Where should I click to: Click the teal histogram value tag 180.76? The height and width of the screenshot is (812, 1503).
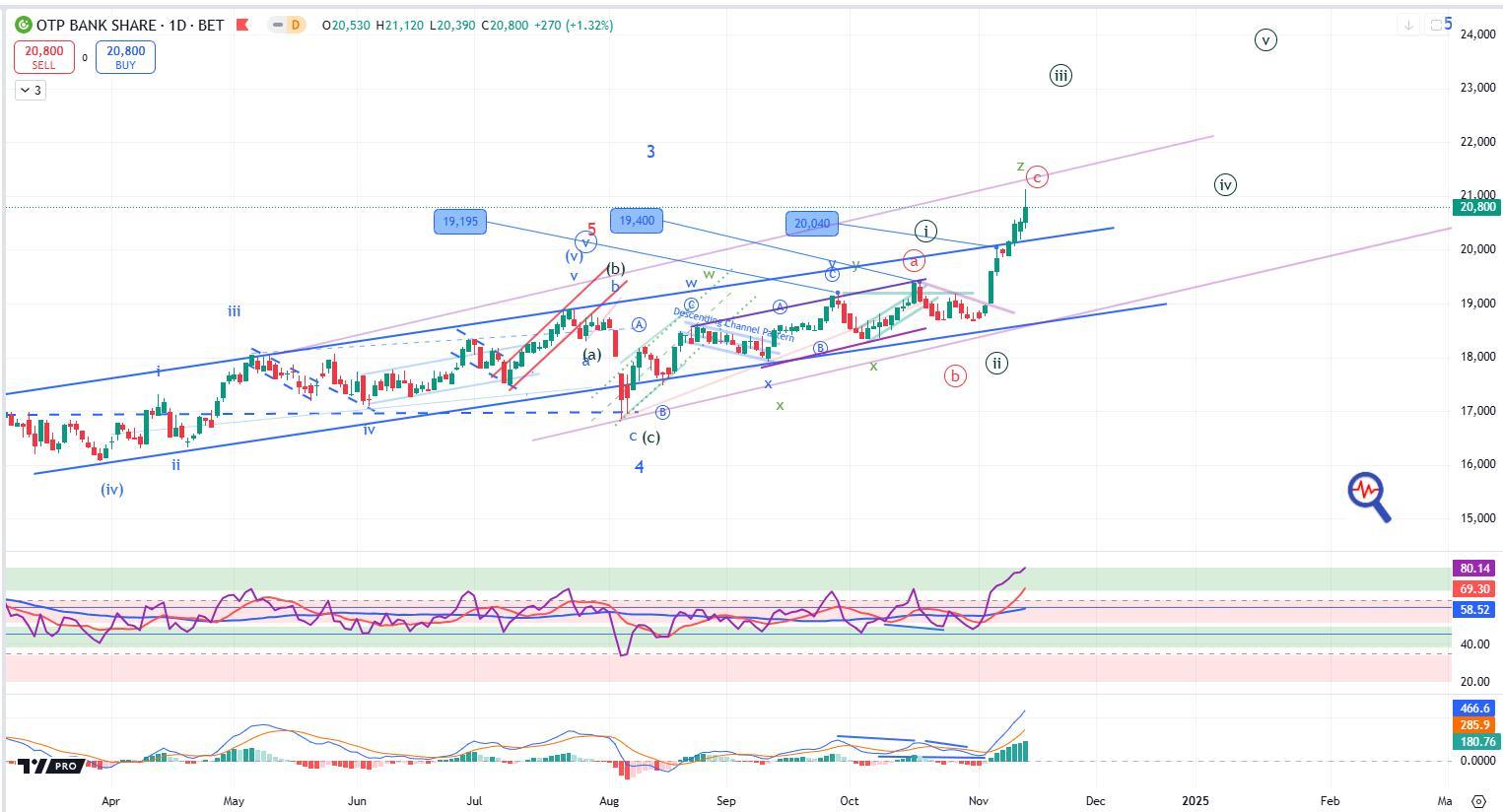pos(1474,742)
